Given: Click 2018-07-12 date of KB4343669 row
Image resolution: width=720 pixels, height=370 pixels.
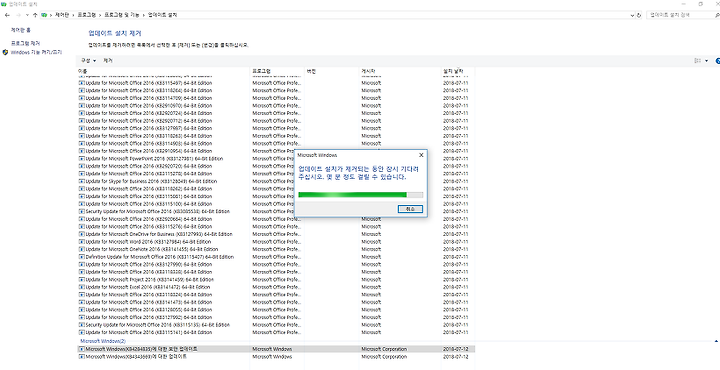Looking at the screenshot, I should pos(456,357).
